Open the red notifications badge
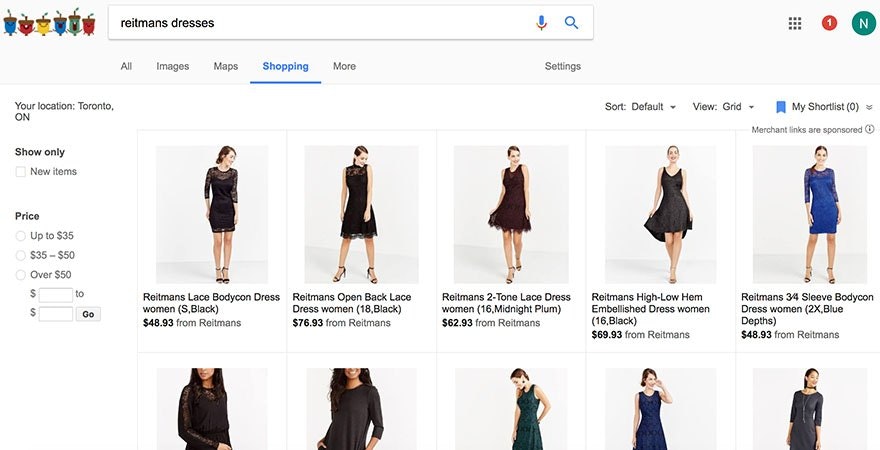 (x=829, y=23)
